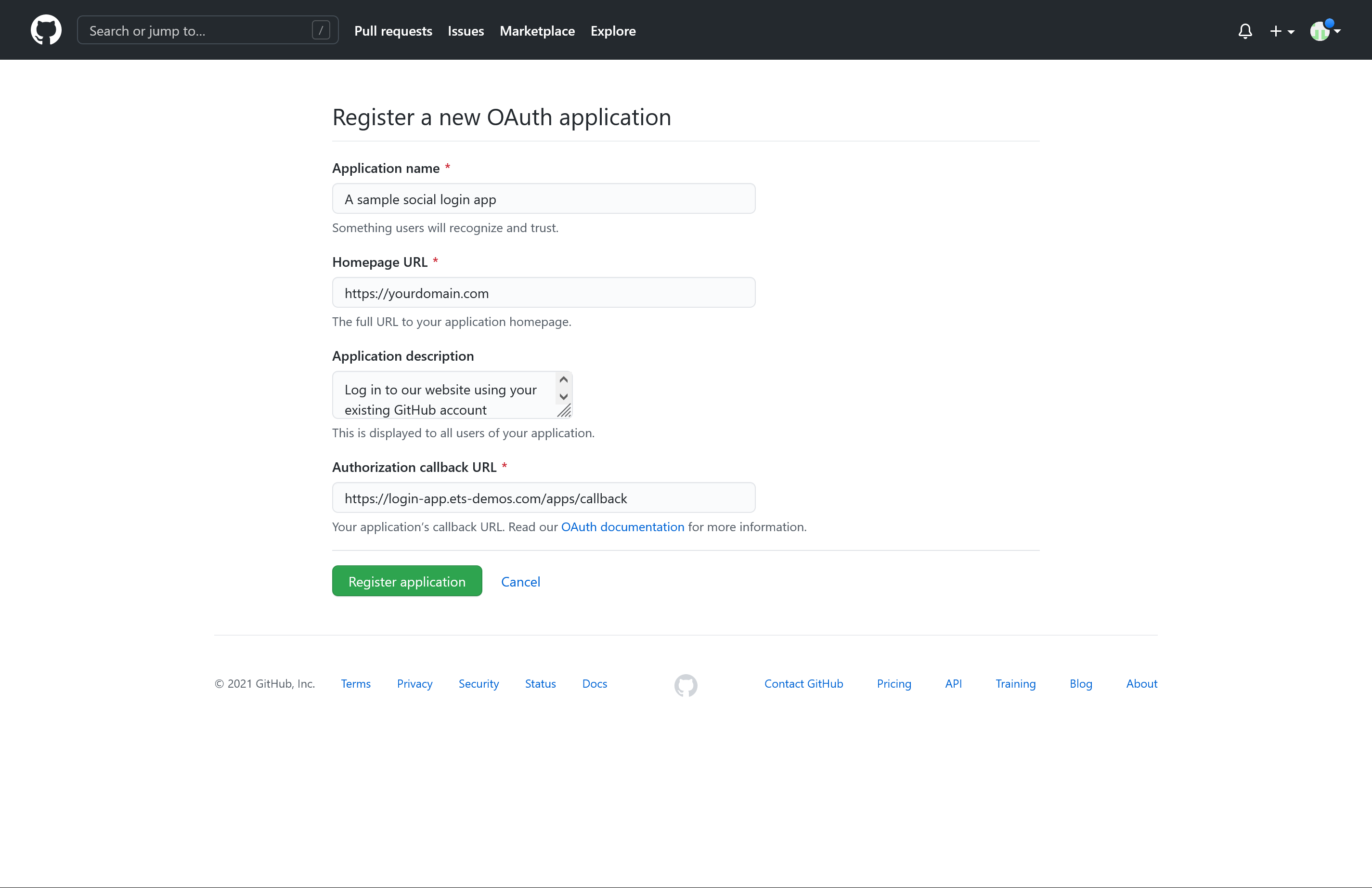
Task: Open the OAuth documentation link
Action: click(622, 526)
